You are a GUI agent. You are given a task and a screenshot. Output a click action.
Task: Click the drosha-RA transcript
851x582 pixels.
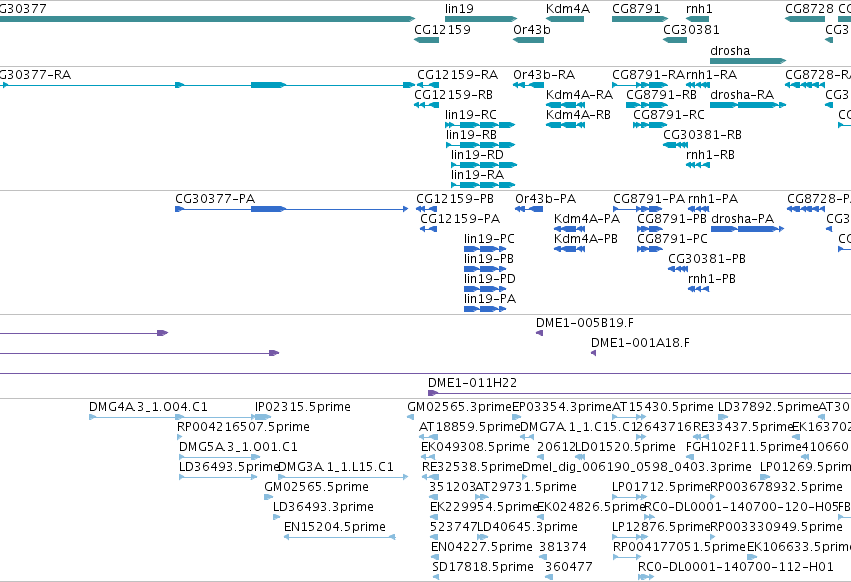point(748,105)
